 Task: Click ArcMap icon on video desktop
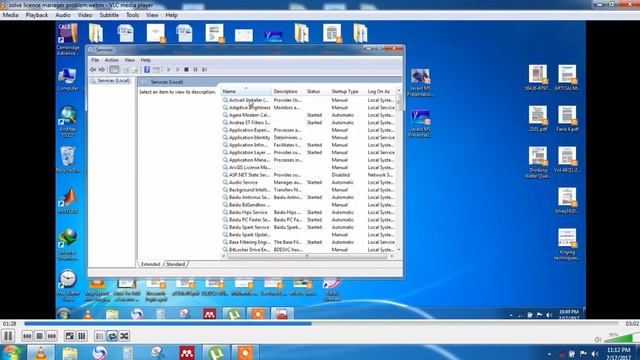pyautogui.click(x=68, y=121)
